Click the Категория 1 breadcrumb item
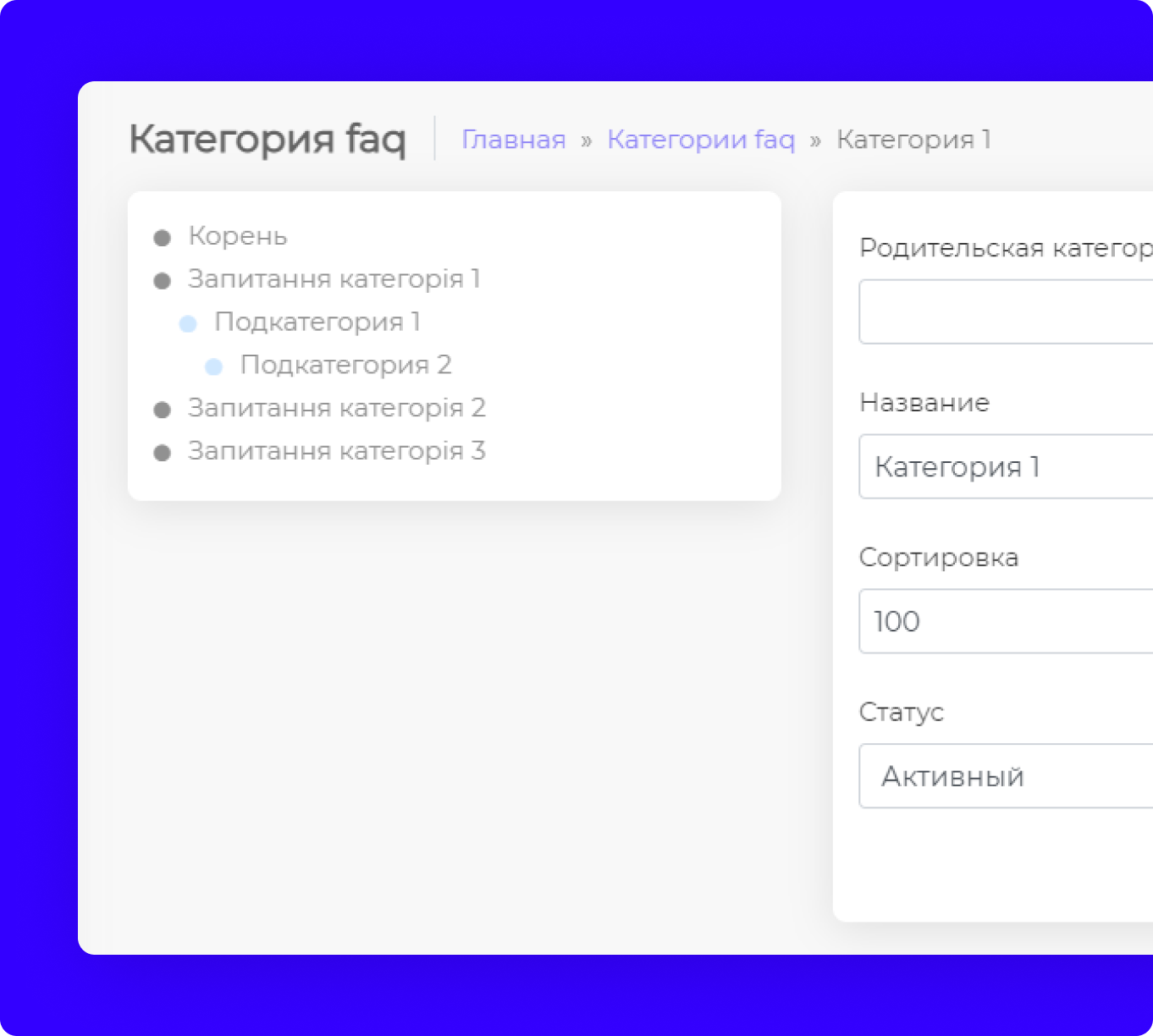 click(x=913, y=140)
